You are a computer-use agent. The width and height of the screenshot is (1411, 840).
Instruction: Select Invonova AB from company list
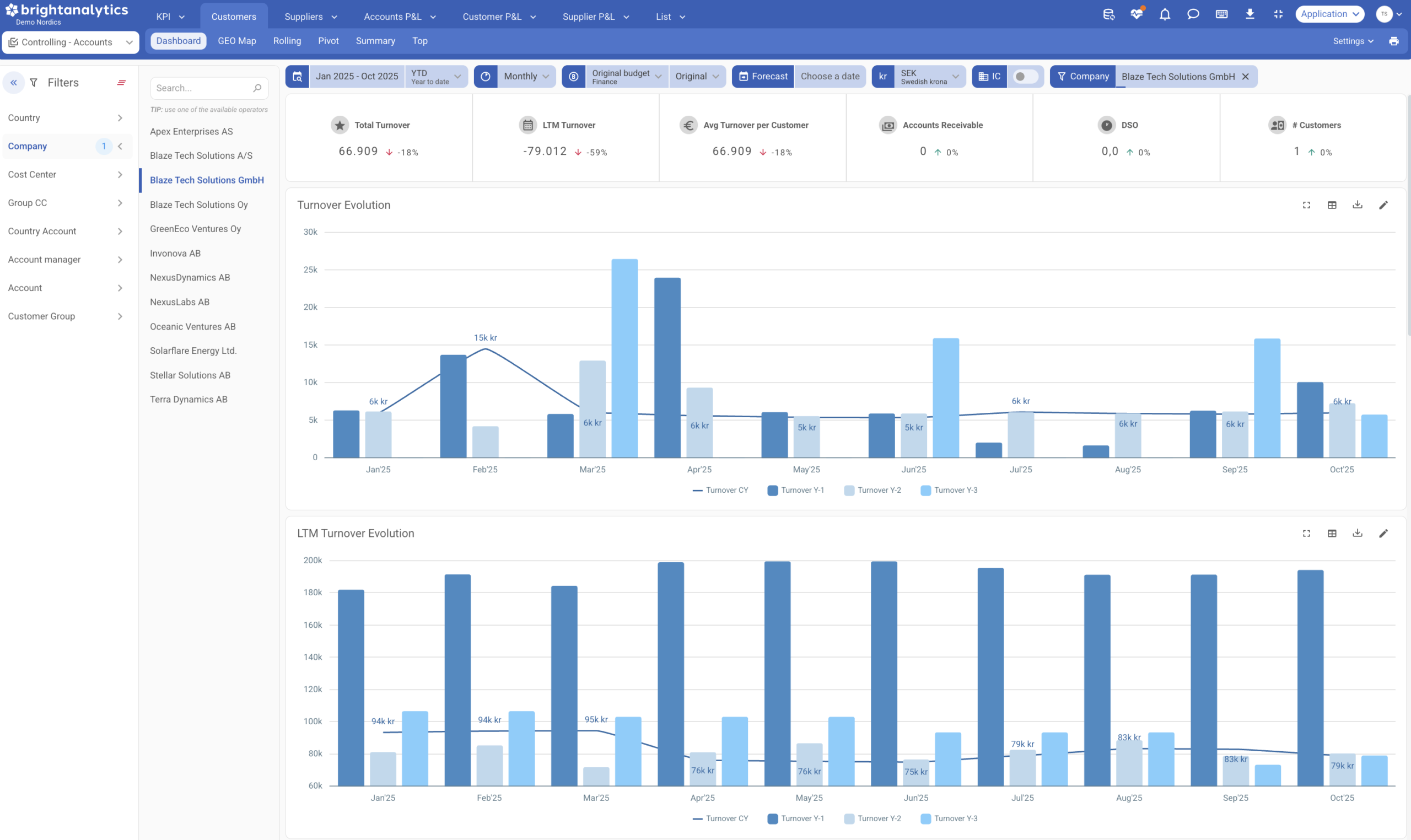[x=175, y=253]
